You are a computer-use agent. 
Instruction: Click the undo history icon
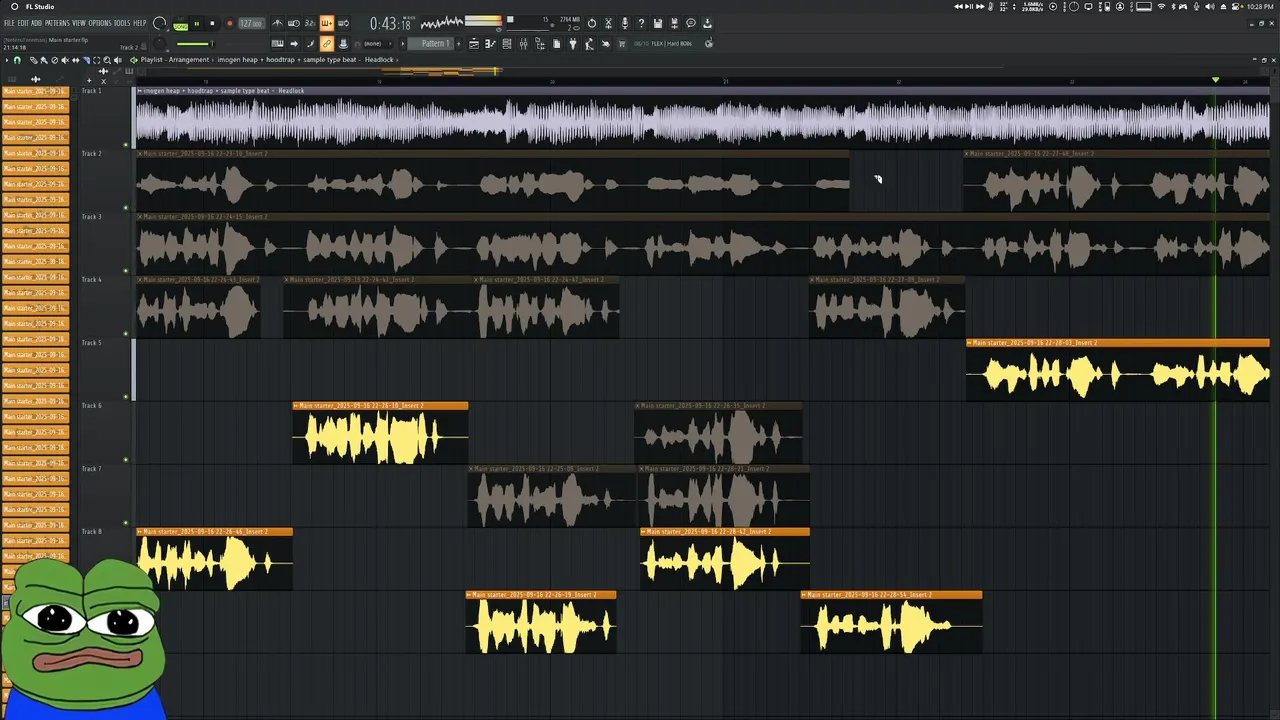point(591,23)
